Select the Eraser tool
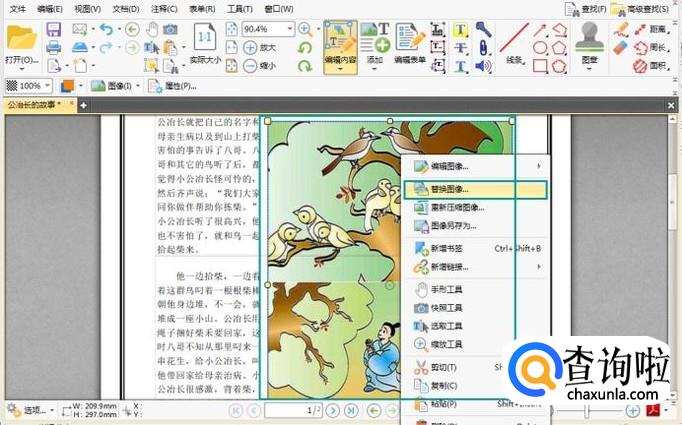682x425 pixels. click(621, 47)
